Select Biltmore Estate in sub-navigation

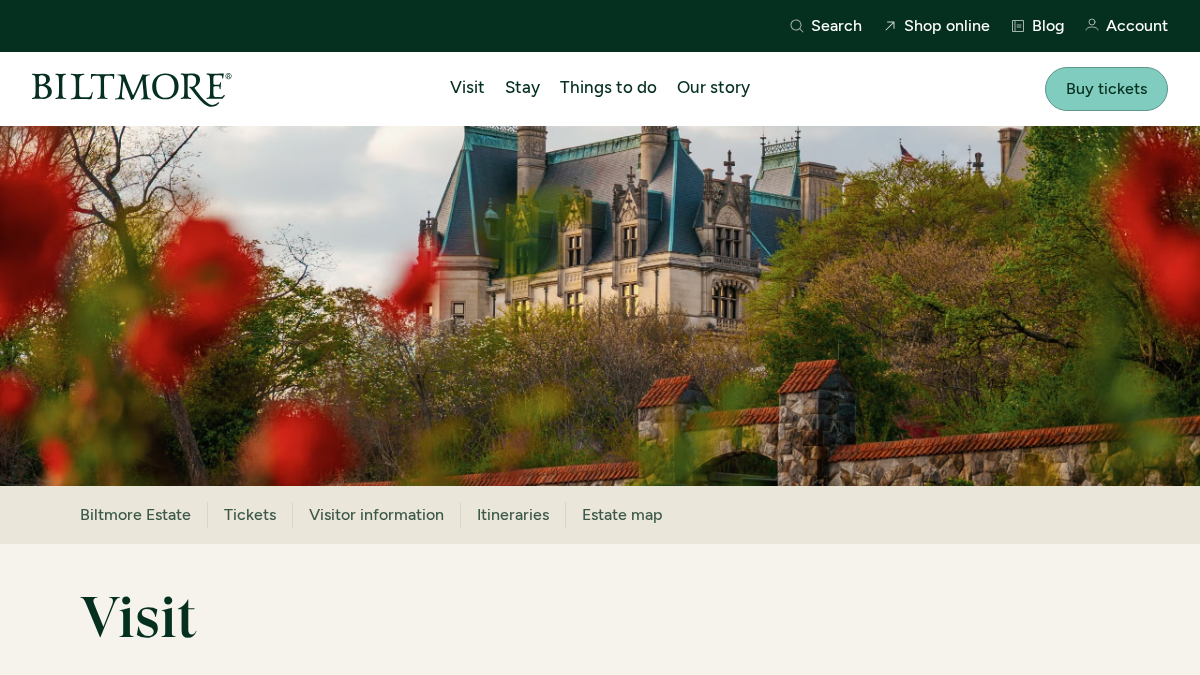point(135,515)
